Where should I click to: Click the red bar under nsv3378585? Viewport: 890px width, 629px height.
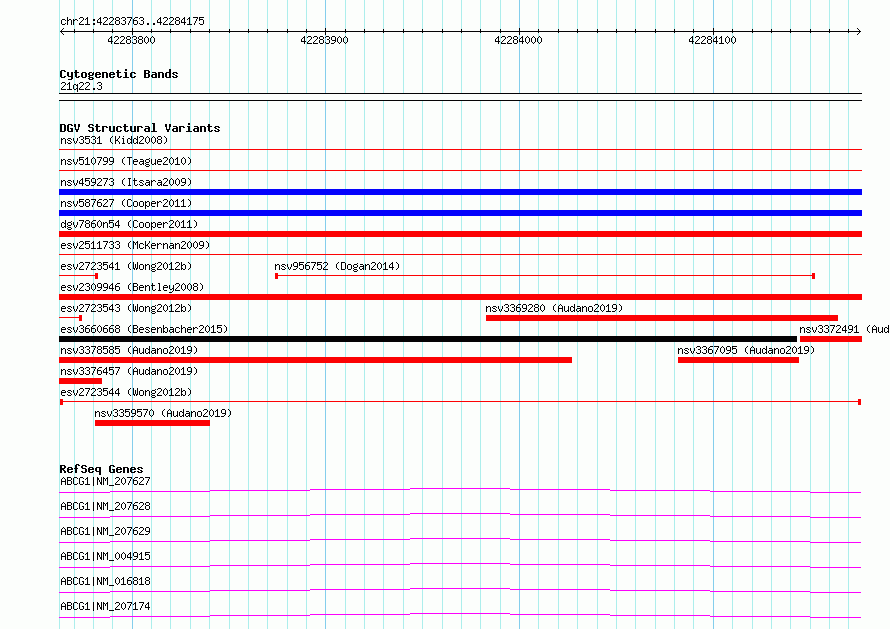pos(316,360)
